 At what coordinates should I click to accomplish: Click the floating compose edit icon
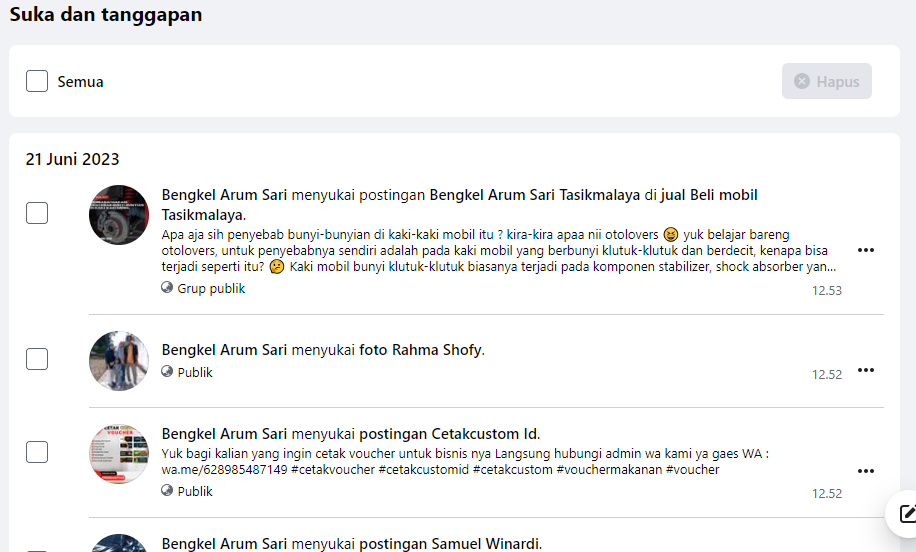[x=907, y=513]
